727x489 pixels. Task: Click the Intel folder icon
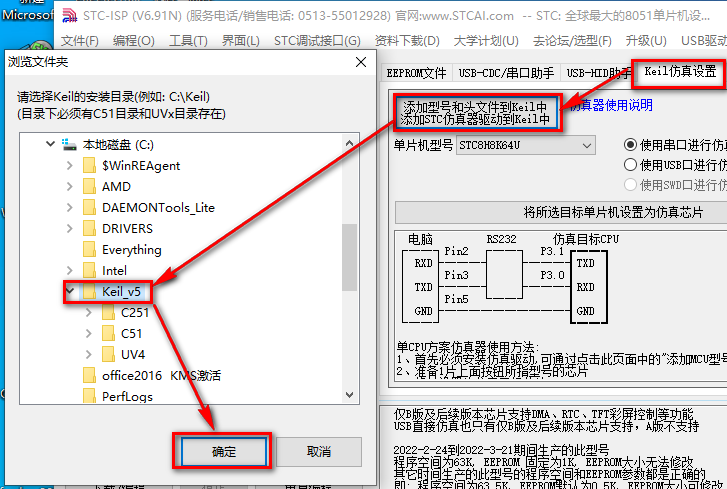point(89,270)
